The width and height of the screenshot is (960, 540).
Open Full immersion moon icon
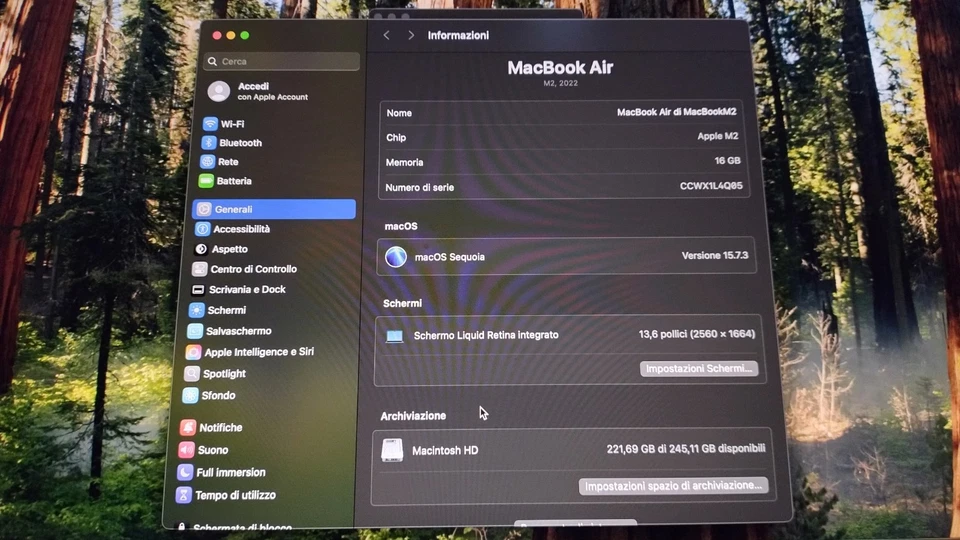185,473
